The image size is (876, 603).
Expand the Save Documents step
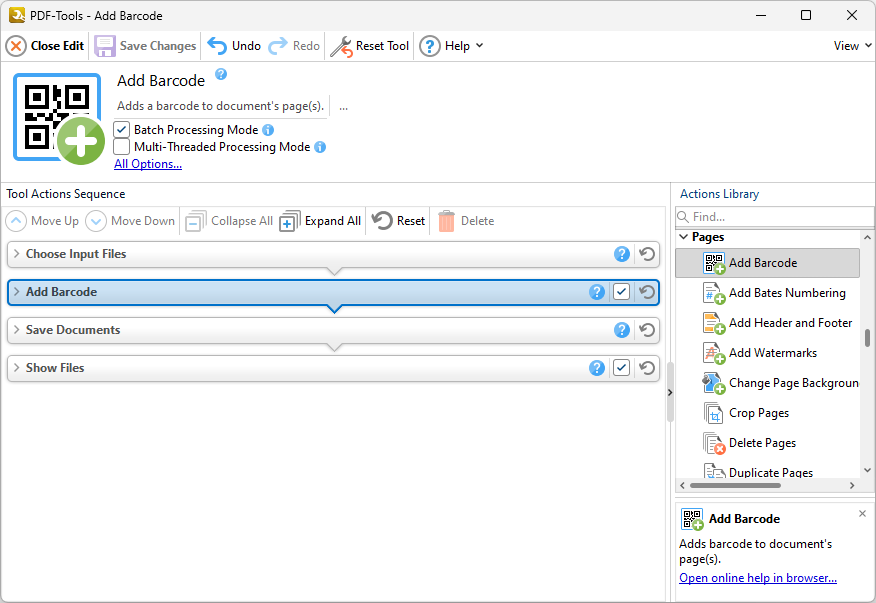pos(16,330)
